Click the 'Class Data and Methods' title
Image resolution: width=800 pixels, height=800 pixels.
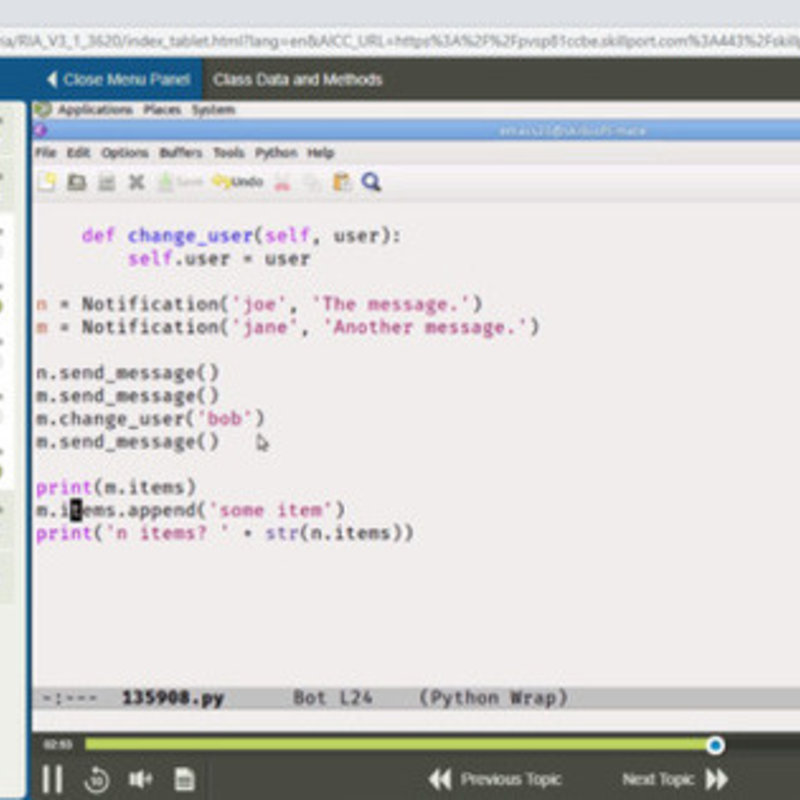(297, 80)
